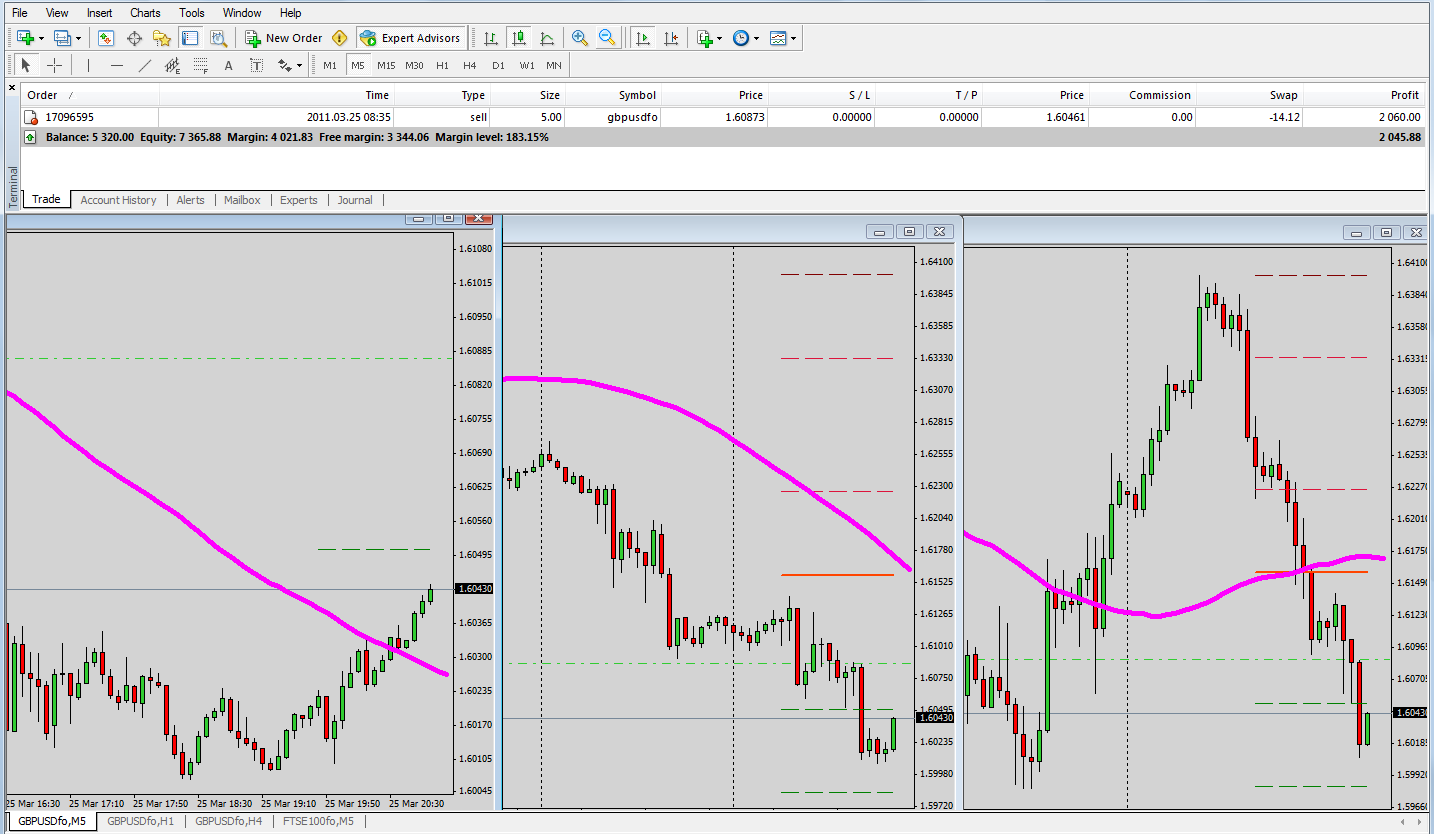This screenshot has height=834, width=1434.
Task: Select the Fibonacci retracement tool
Action: (x=201, y=65)
